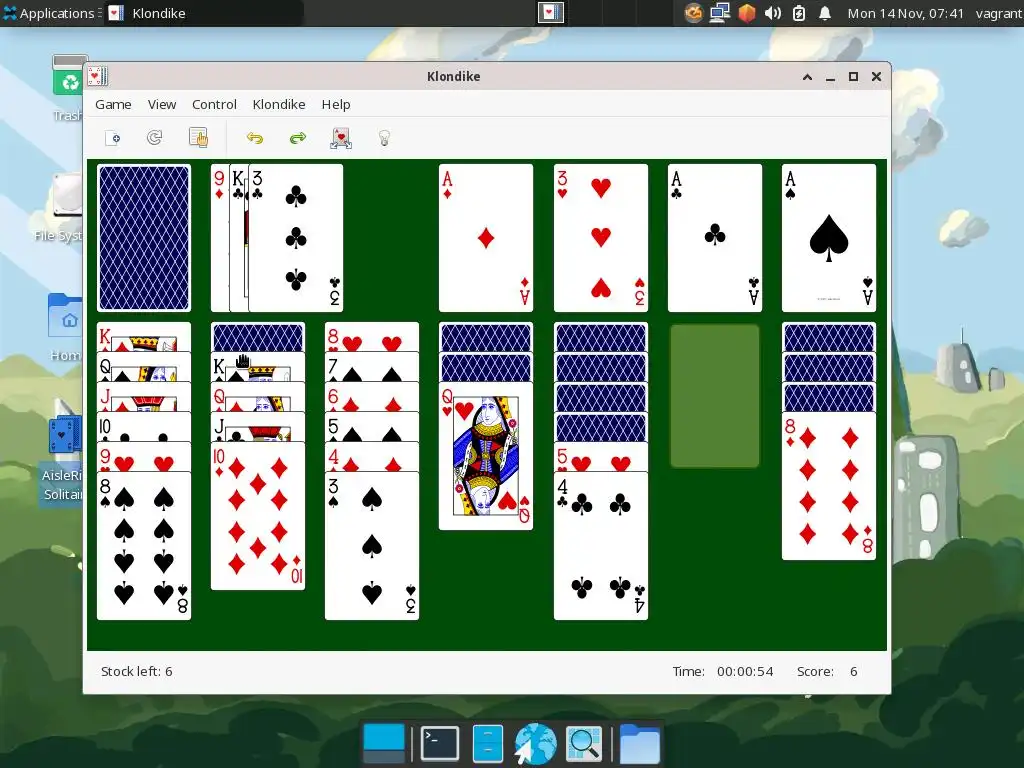The height and width of the screenshot is (768, 1024).
Task: Open Select Game toolbar icon
Action: click(x=198, y=138)
